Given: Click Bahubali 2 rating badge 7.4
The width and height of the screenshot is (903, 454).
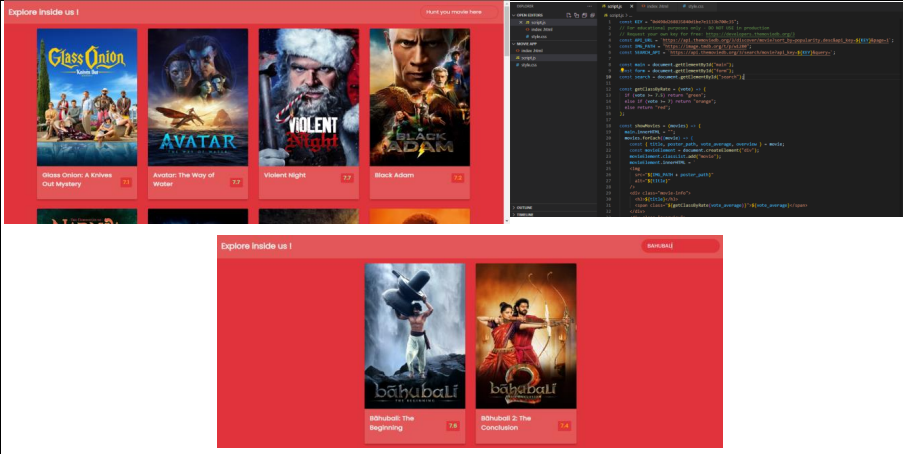Looking at the screenshot, I should tap(564, 426).
